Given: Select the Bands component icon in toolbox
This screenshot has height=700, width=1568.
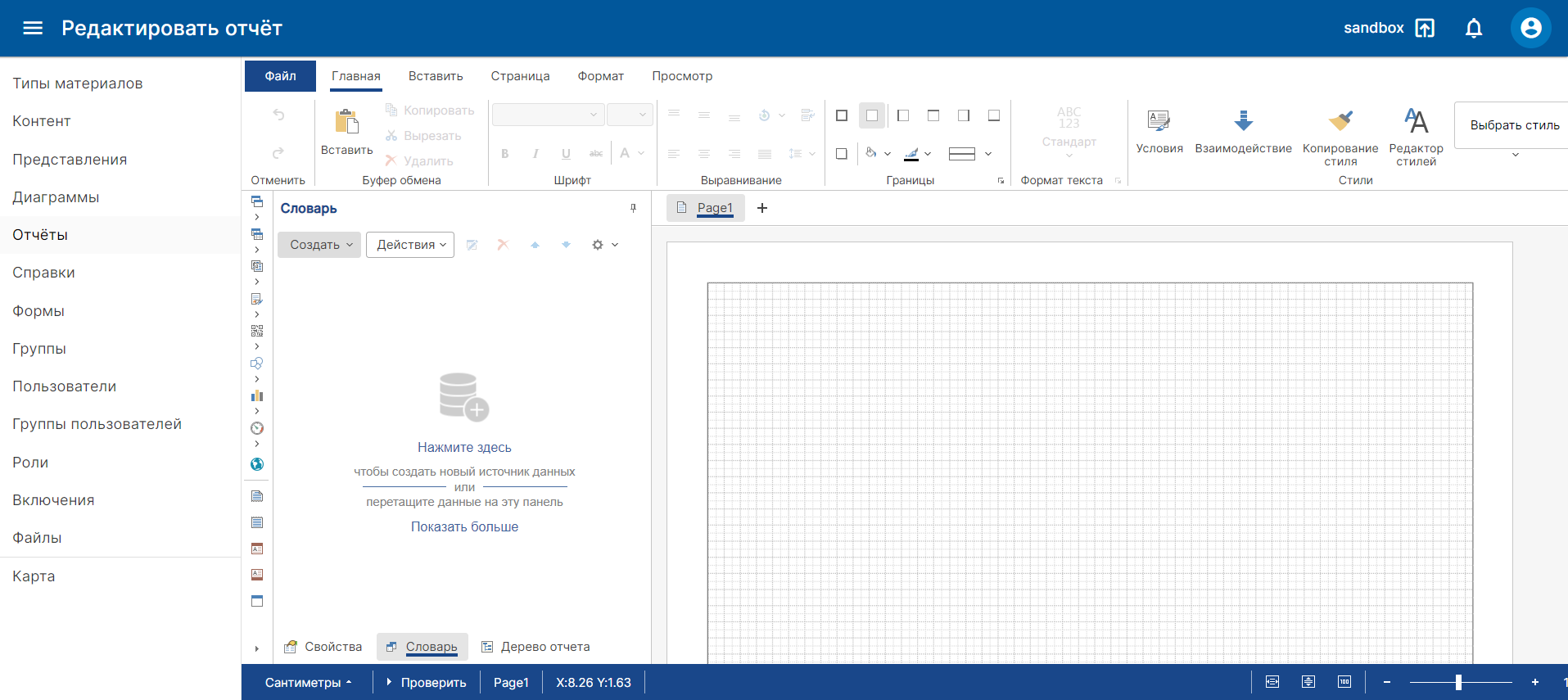Looking at the screenshot, I should pyautogui.click(x=257, y=201).
